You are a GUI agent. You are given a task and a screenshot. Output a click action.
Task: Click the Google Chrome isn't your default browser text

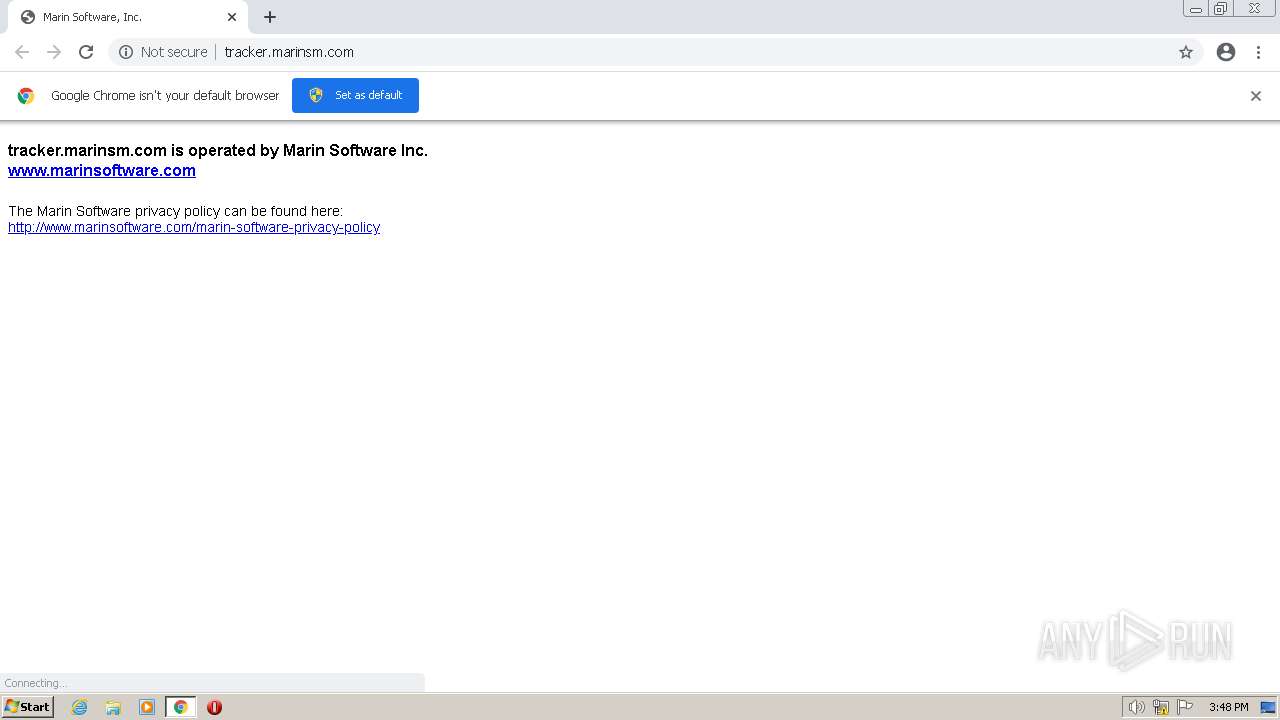[165, 96]
